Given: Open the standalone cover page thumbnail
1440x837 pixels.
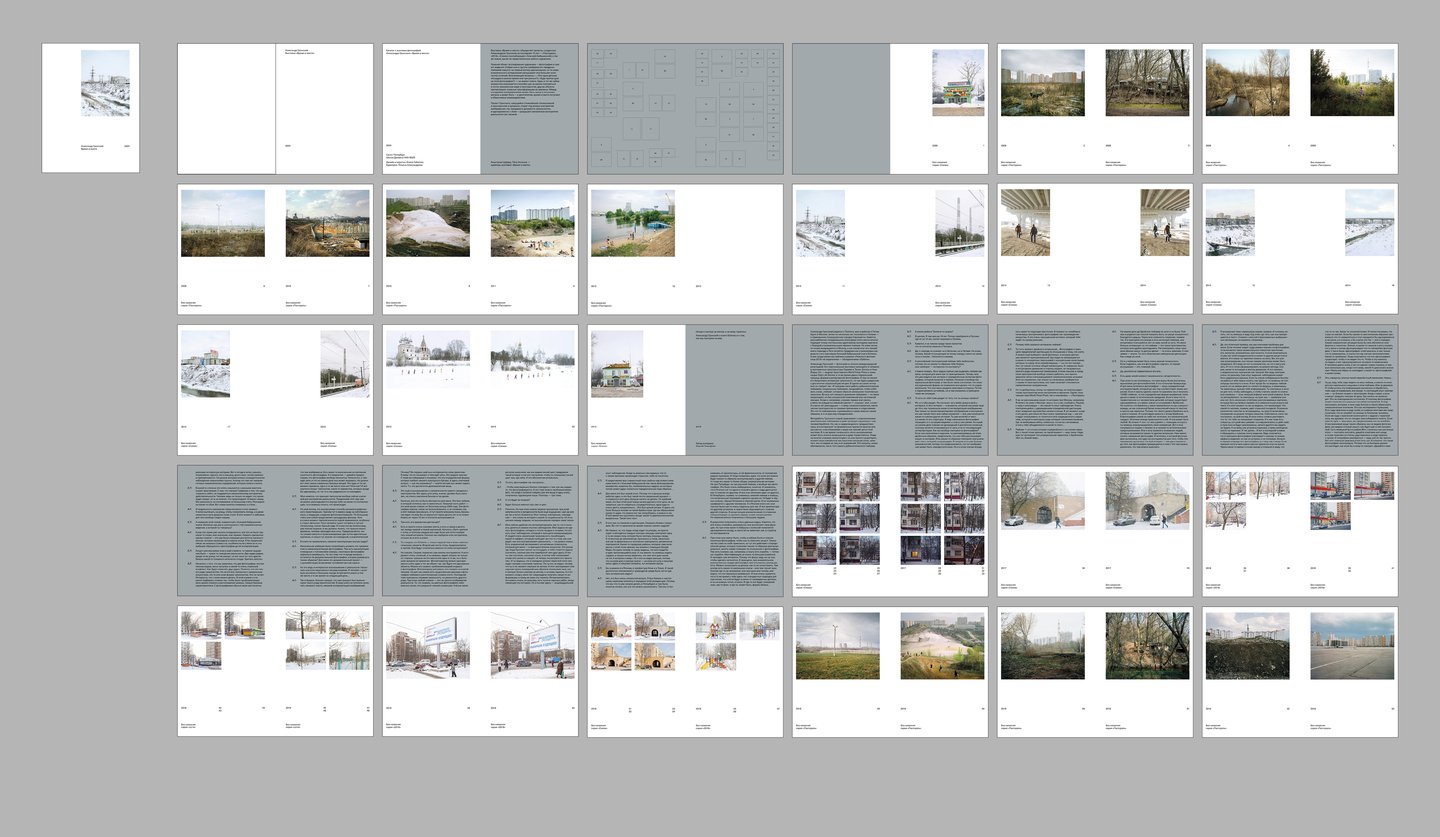Looking at the screenshot, I should click(91, 108).
